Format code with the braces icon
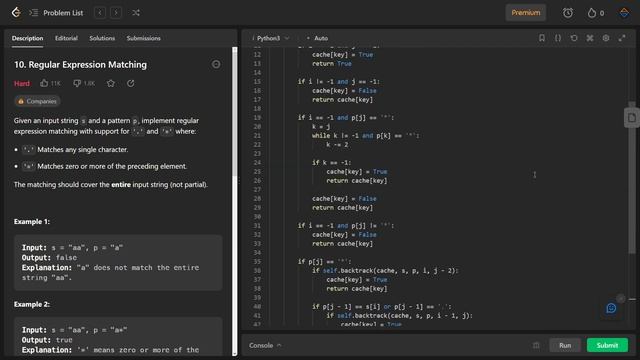This screenshot has width=640, height=360. (558, 38)
